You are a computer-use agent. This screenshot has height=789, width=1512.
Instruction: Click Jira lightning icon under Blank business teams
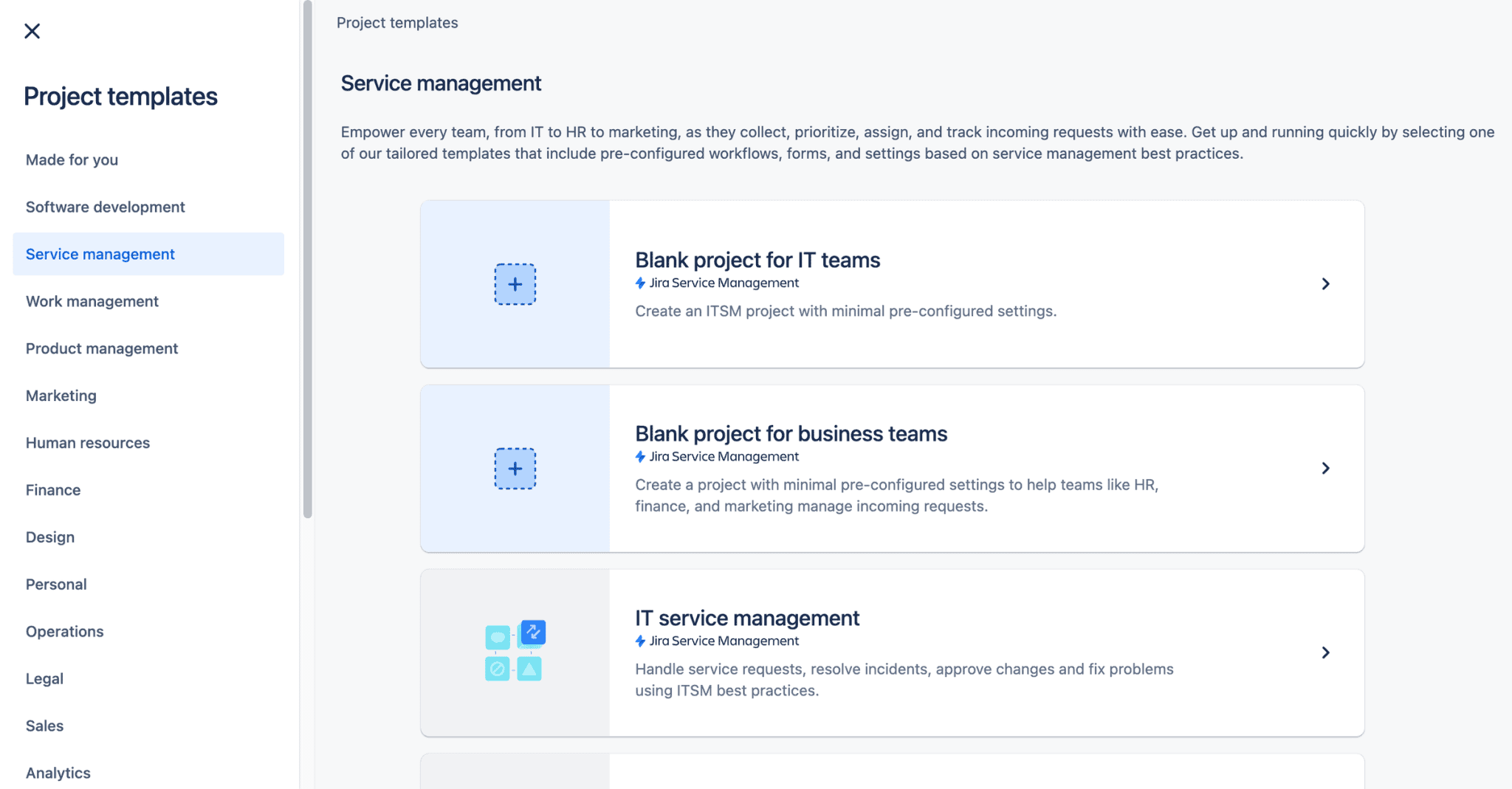640,457
